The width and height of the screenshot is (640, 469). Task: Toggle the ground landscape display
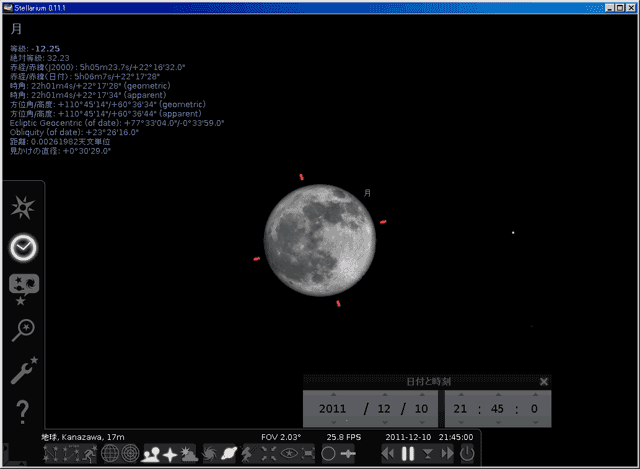point(151,454)
